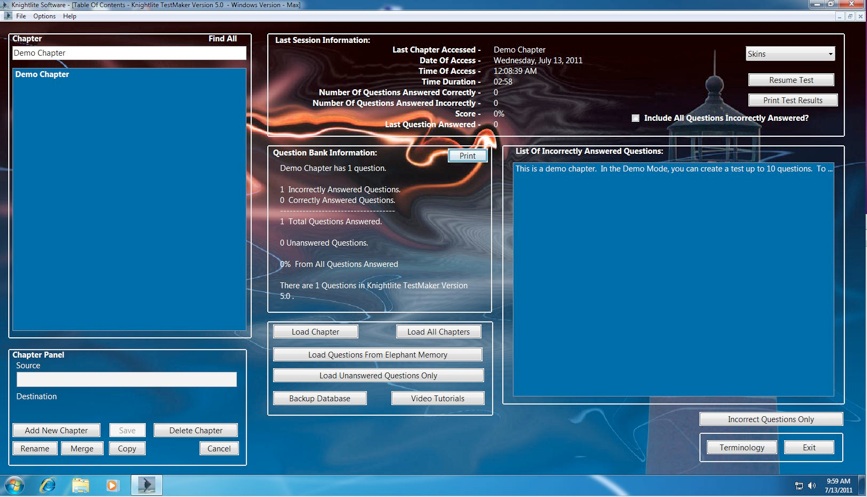Click the Resume Test button
The height and width of the screenshot is (497, 867).
pyautogui.click(x=791, y=80)
